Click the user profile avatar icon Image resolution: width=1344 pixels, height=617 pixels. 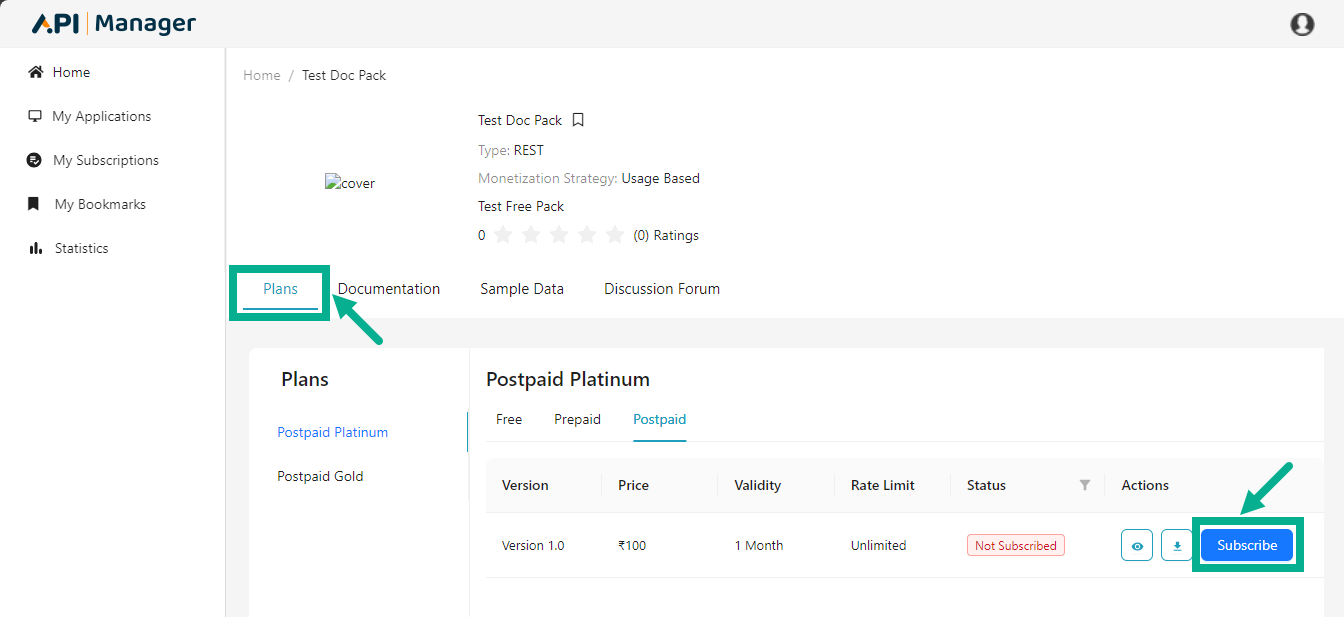pyautogui.click(x=1302, y=24)
